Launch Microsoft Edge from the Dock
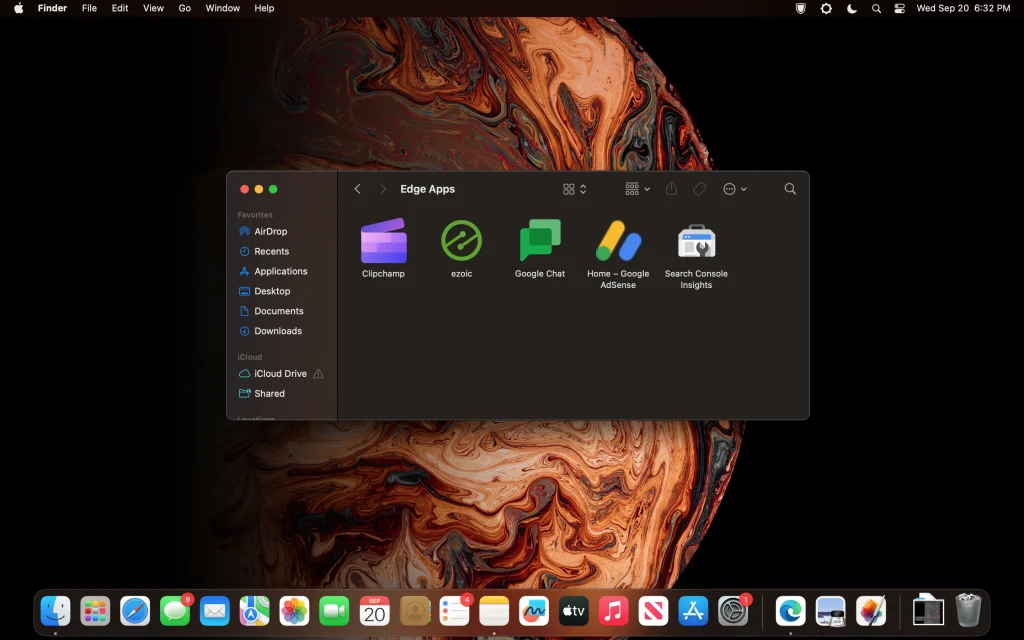This screenshot has height=640, width=1024. pyautogui.click(x=791, y=612)
